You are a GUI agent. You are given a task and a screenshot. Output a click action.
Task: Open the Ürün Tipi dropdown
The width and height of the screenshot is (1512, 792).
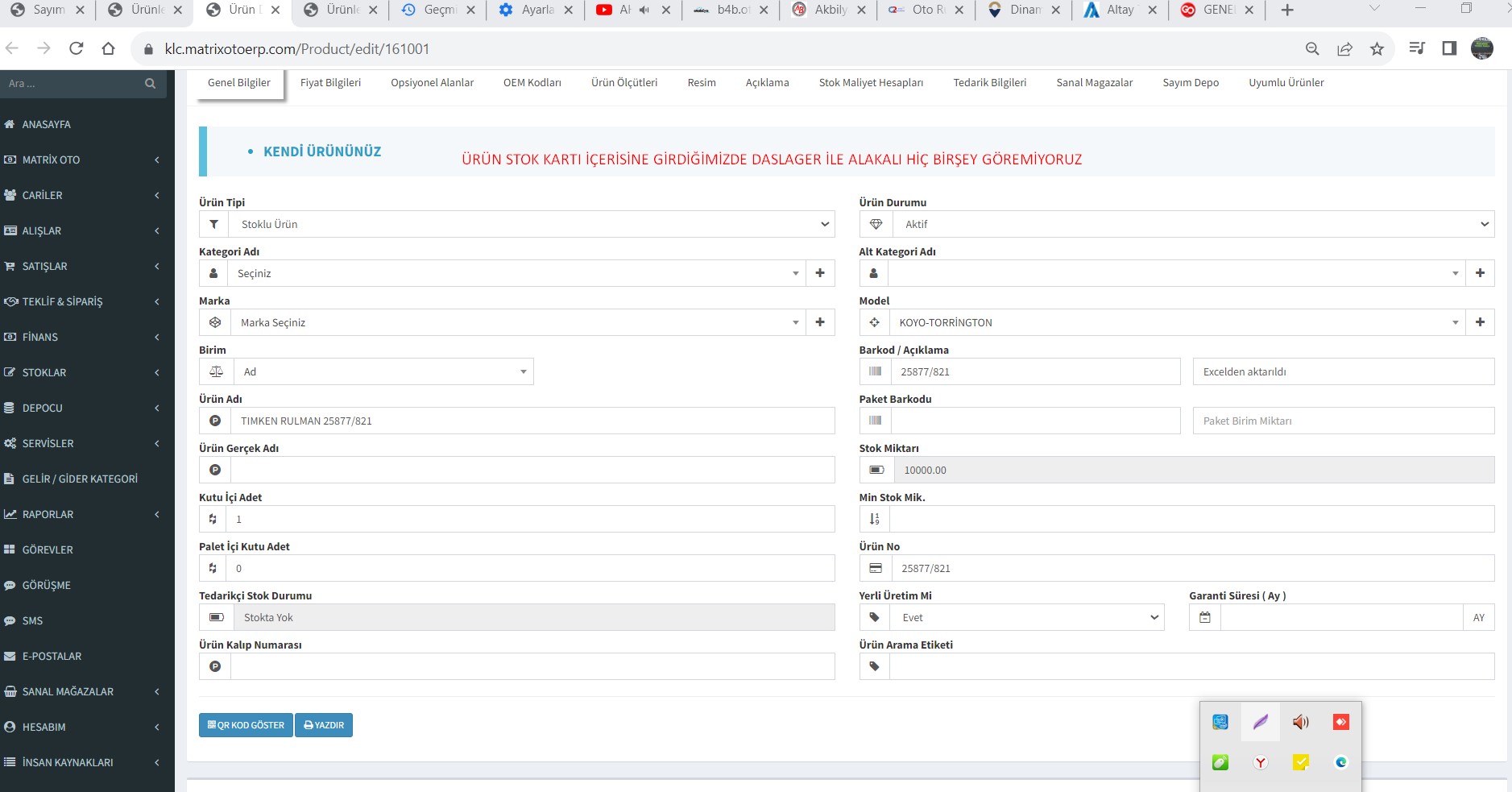[532, 224]
